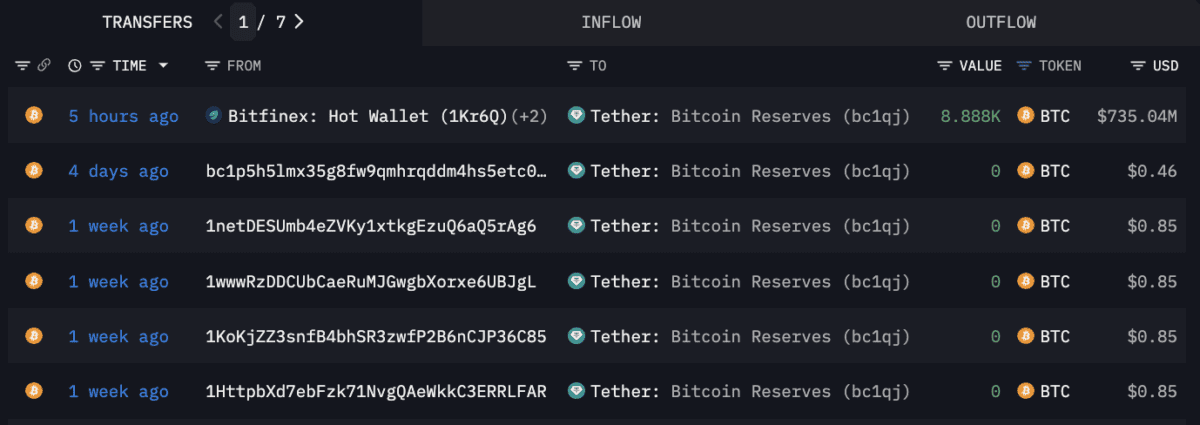The height and width of the screenshot is (425, 1200).
Task: Open the 1netDESUmb4eZVKy1xtkgEzuQ6aQ5rAg6 address
Action: coord(371,226)
